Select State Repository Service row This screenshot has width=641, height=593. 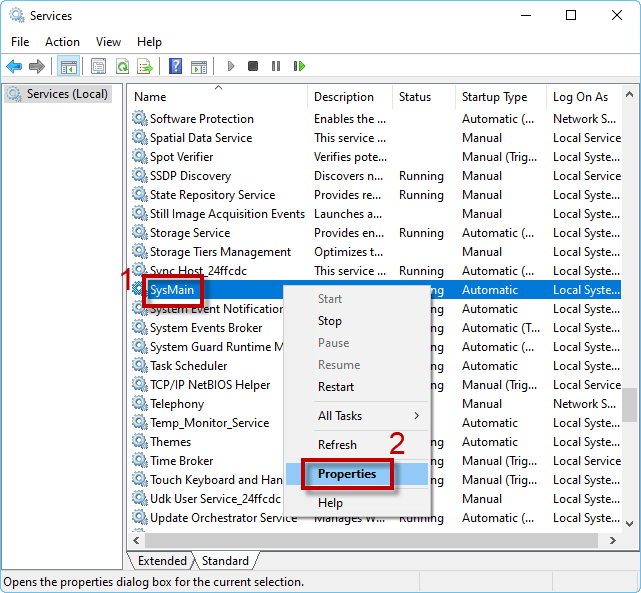tap(376, 195)
